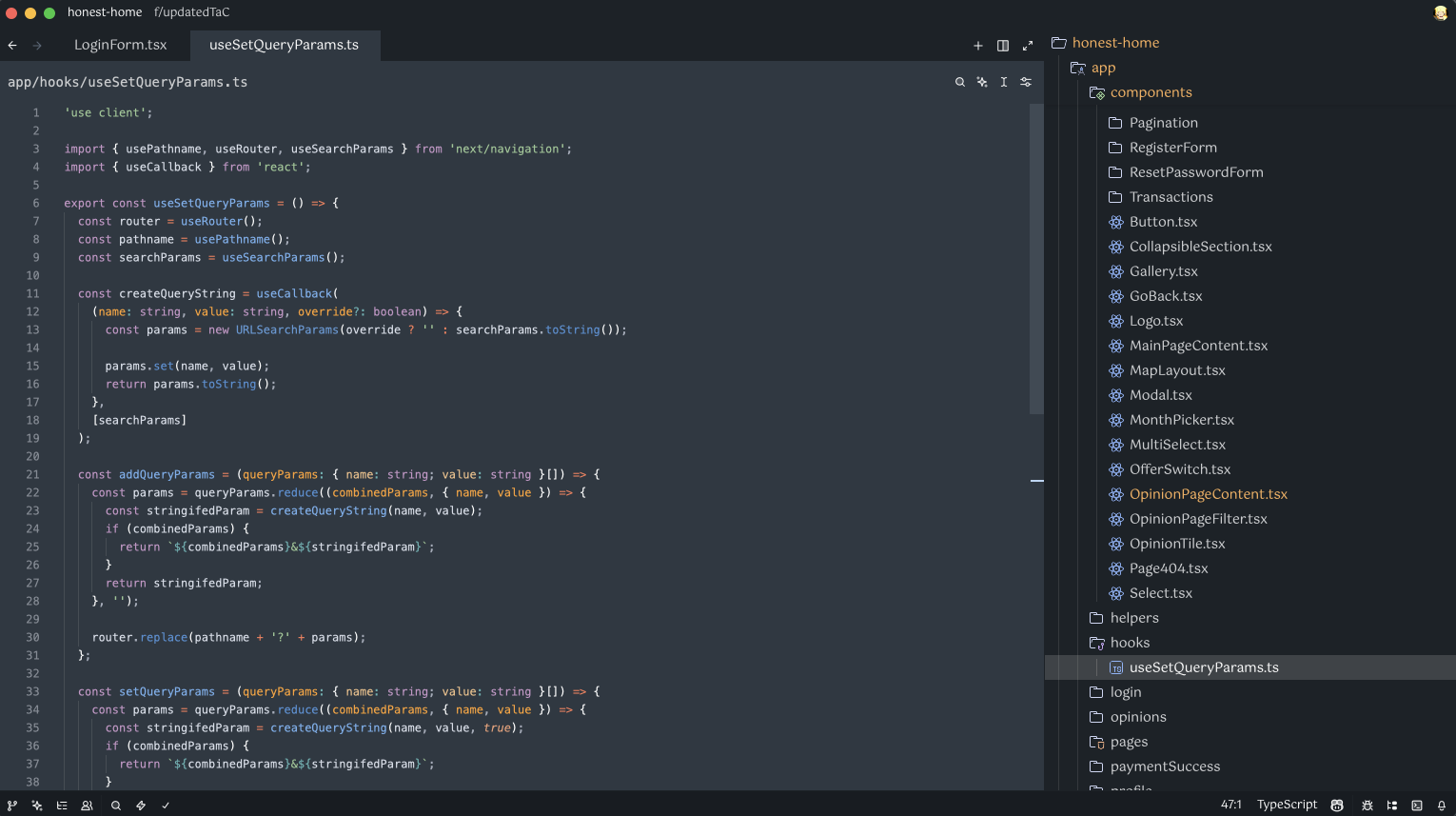Expand the Pagination folder
Viewport: 1456px width, 816px height.
pyautogui.click(x=1153, y=123)
